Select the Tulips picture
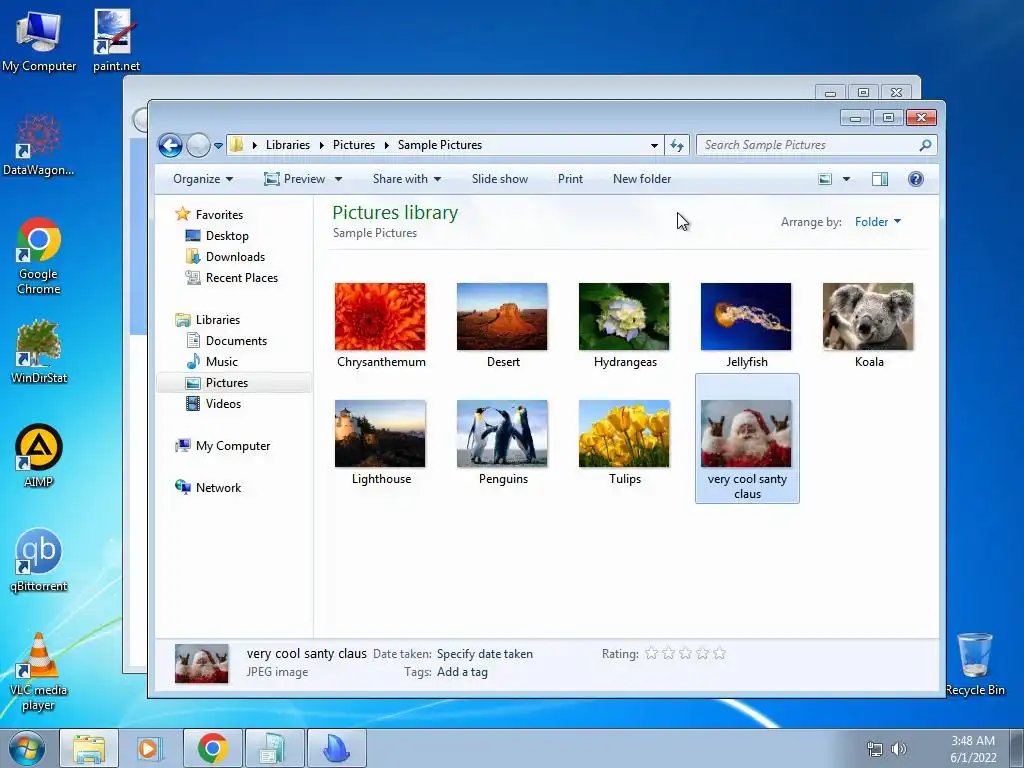The image size is (1024, 768). [x=624, y=442]
